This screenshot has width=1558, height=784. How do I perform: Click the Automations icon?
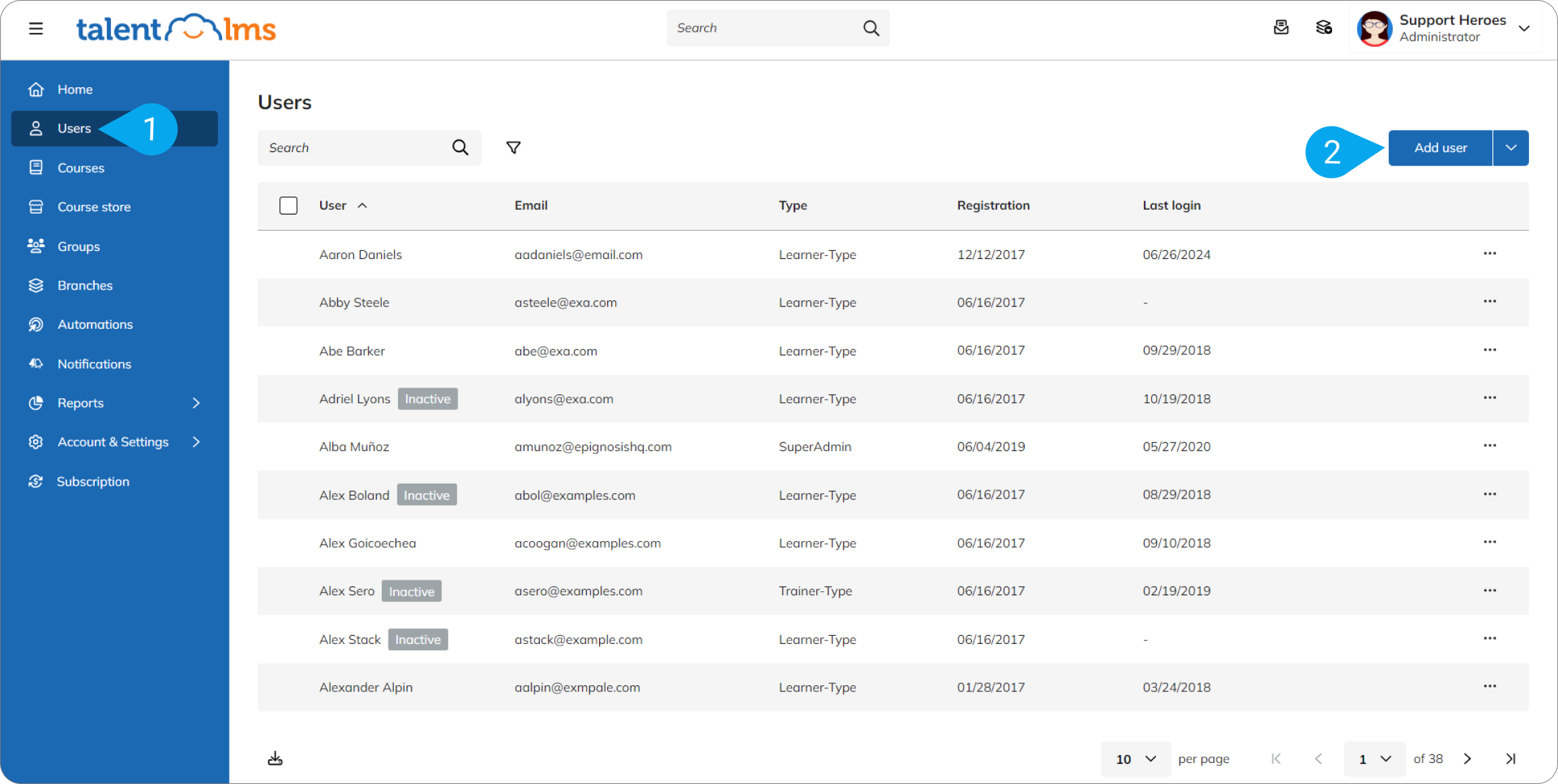point(36,325)
